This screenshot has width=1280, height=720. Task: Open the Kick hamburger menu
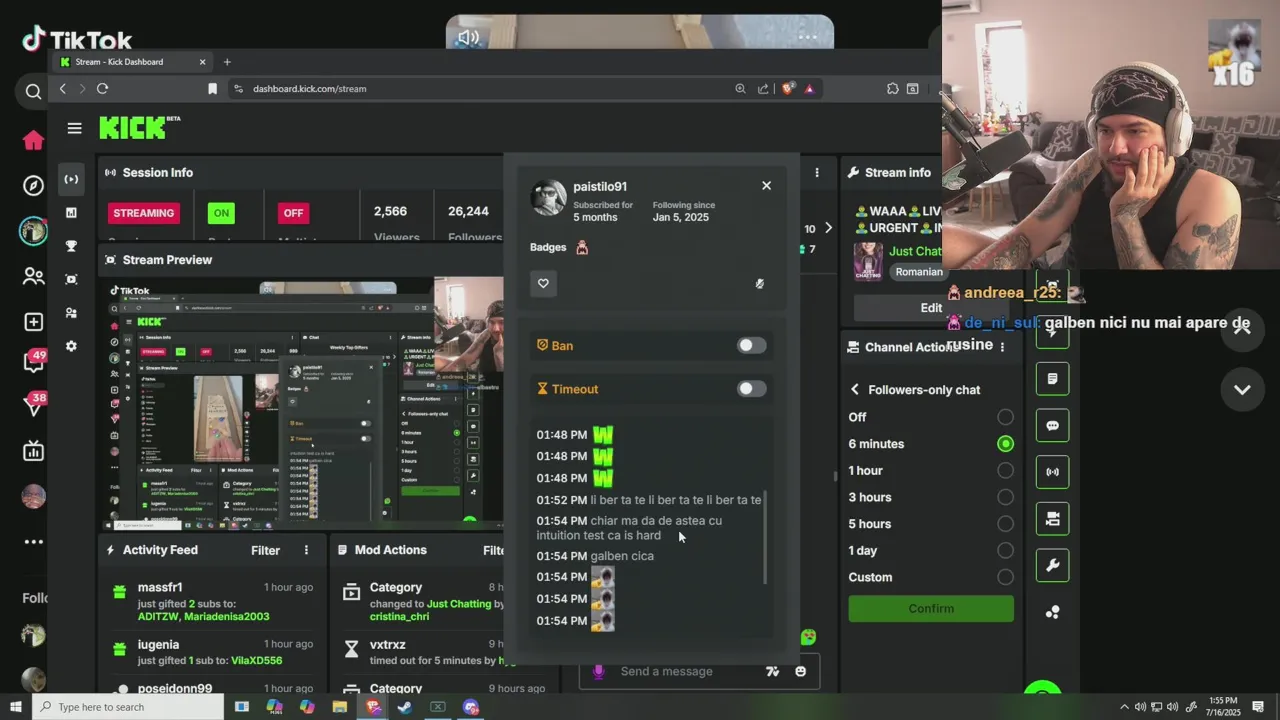(x=74, y=128)
